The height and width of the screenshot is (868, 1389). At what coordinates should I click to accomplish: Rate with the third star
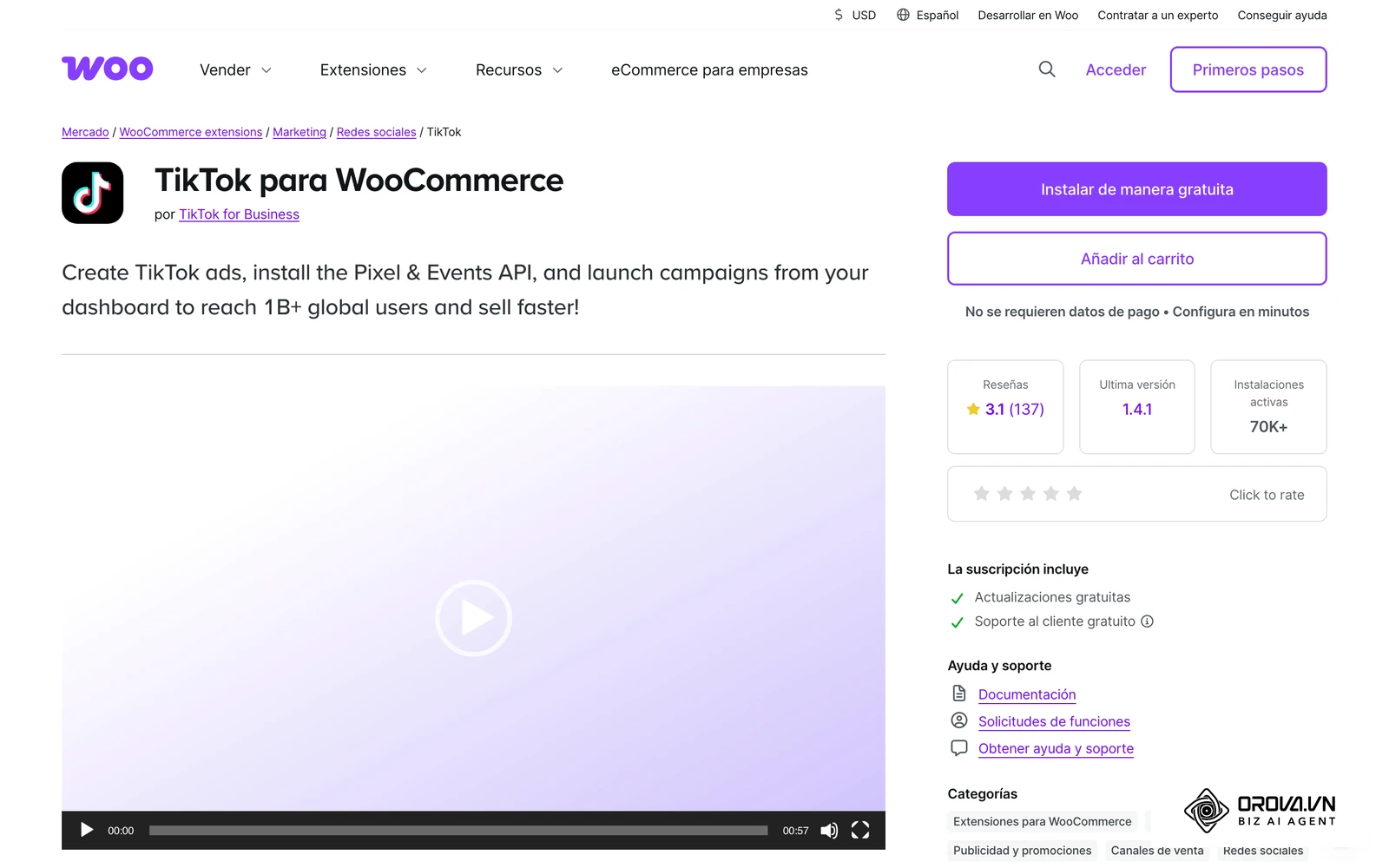click(1028, 494)
